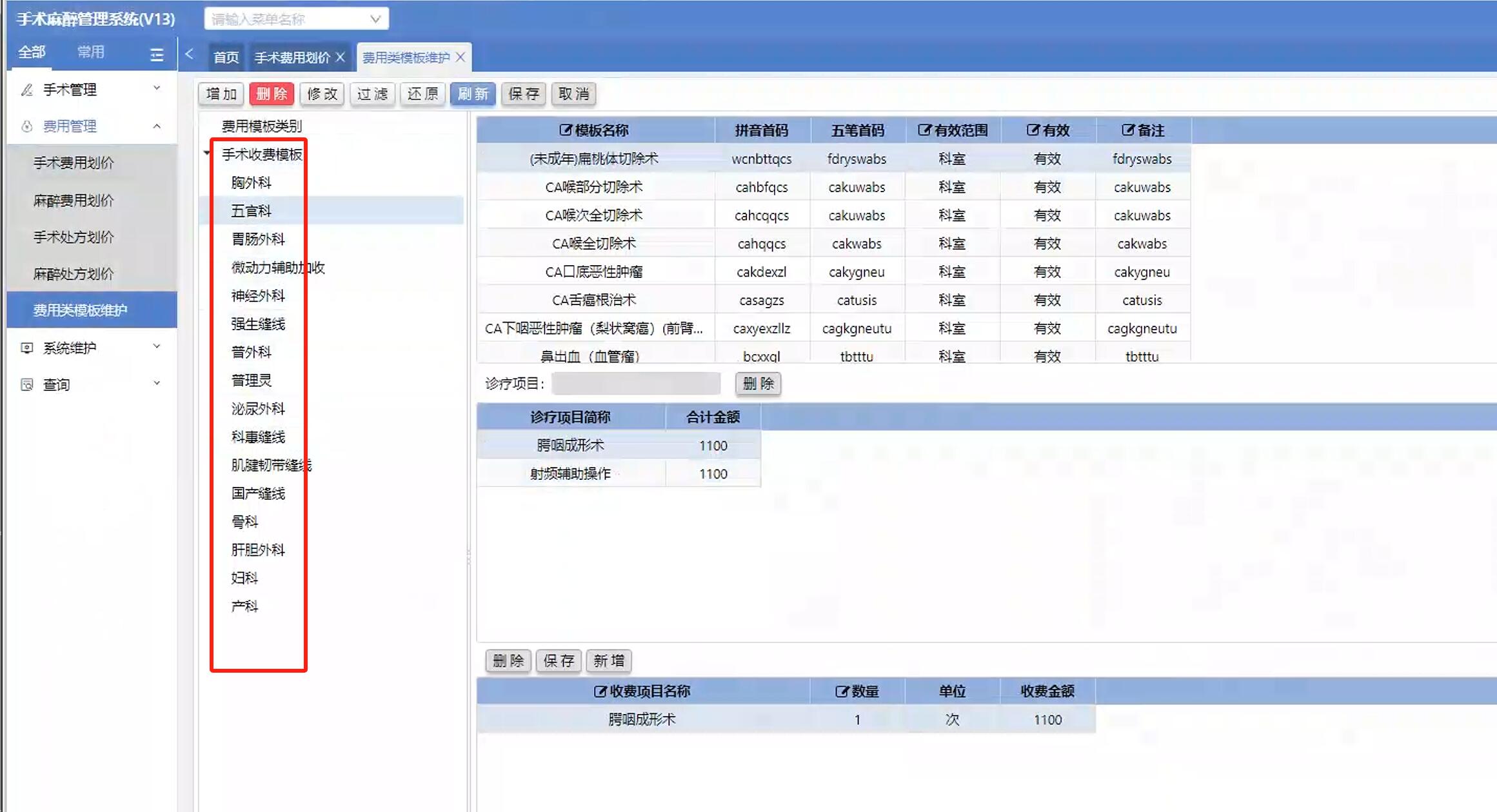Image resolution: width=1497 pixels, height=812 pixels.
Task: Click the red 删除 toolbar button
Action: click(272, 94)
